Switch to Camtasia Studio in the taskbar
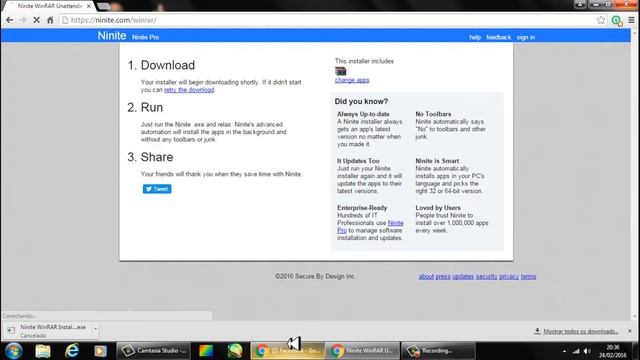 pos(153,351)
